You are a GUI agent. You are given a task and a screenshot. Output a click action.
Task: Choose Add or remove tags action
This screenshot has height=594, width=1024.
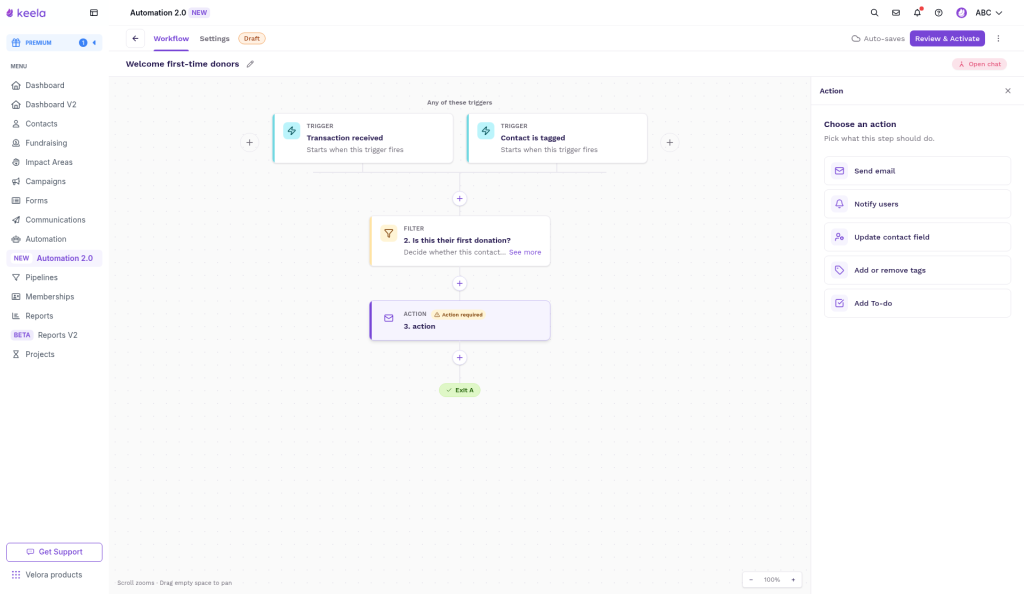point(917,270)
